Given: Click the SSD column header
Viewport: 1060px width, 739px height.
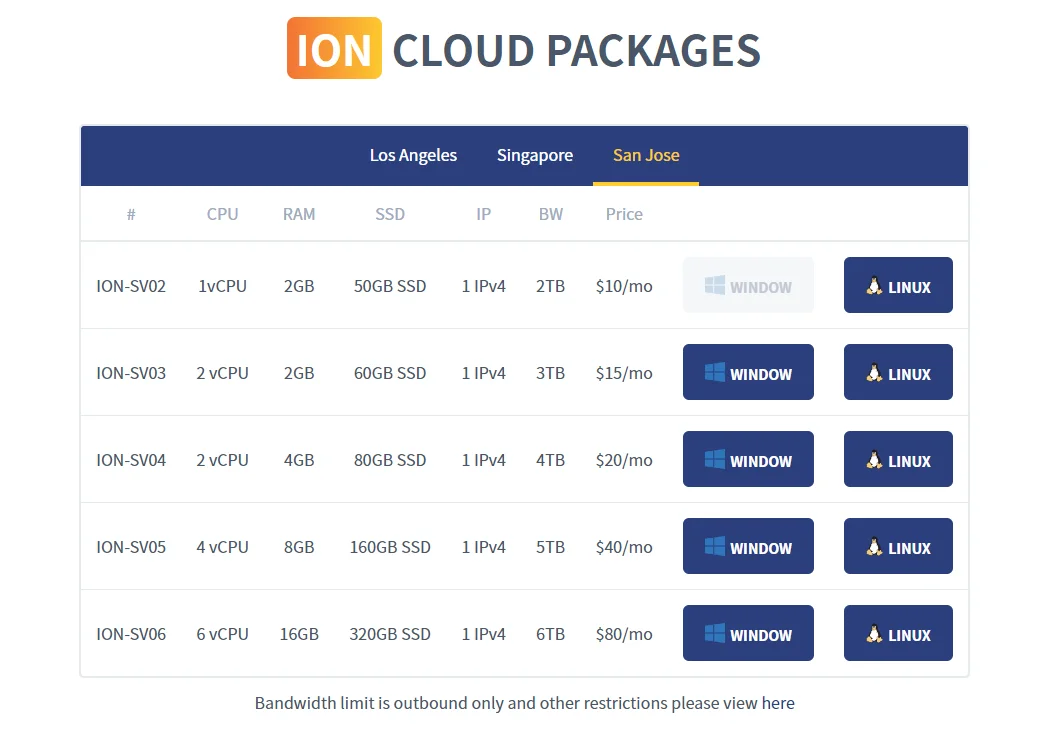Looking at the screenshot, I should (390, 214).
